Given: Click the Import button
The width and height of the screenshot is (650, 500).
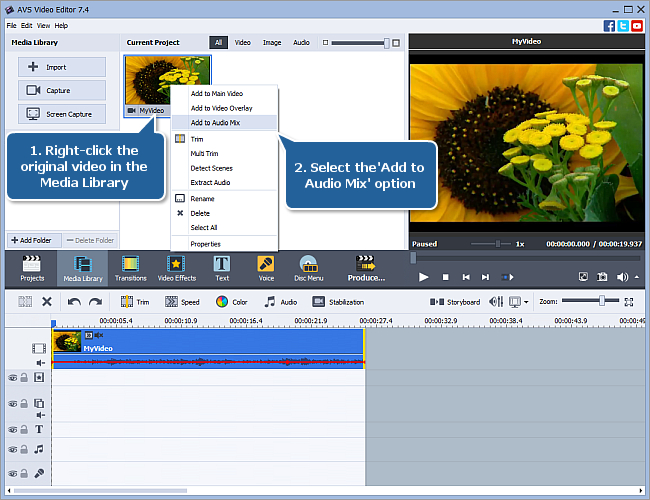Looking at the screenshot, I should [x=62, y=67].
